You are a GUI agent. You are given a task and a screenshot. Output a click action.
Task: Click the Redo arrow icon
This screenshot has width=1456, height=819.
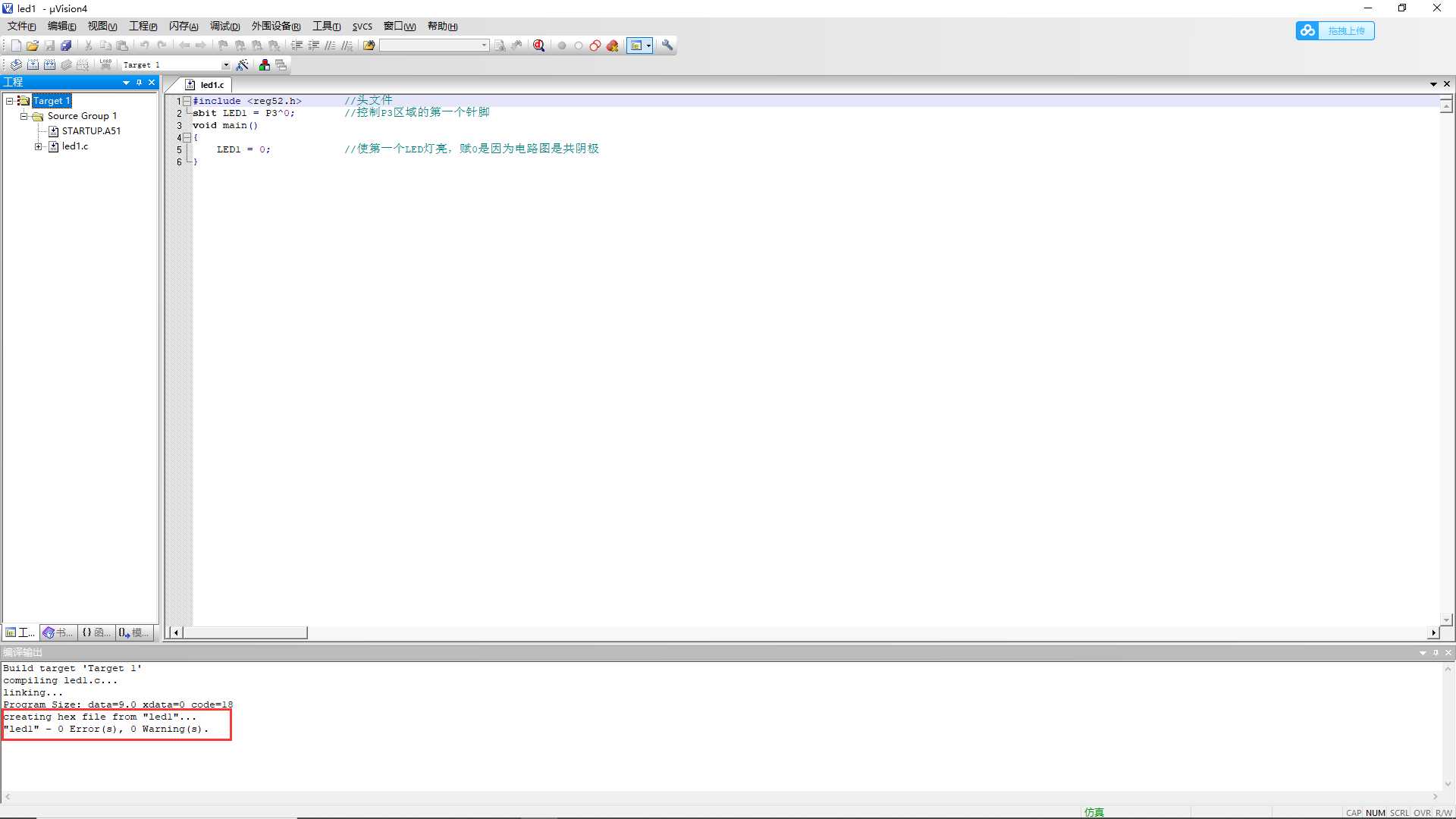(162, 45)
